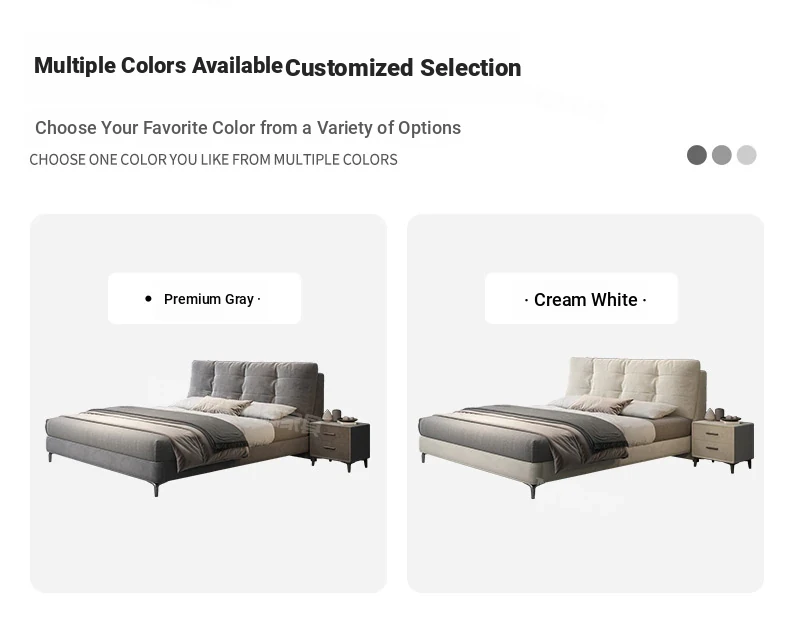This screenshot has width=790, height=624.
Task: Open the gray bed product image
Action: pos(208,428)
